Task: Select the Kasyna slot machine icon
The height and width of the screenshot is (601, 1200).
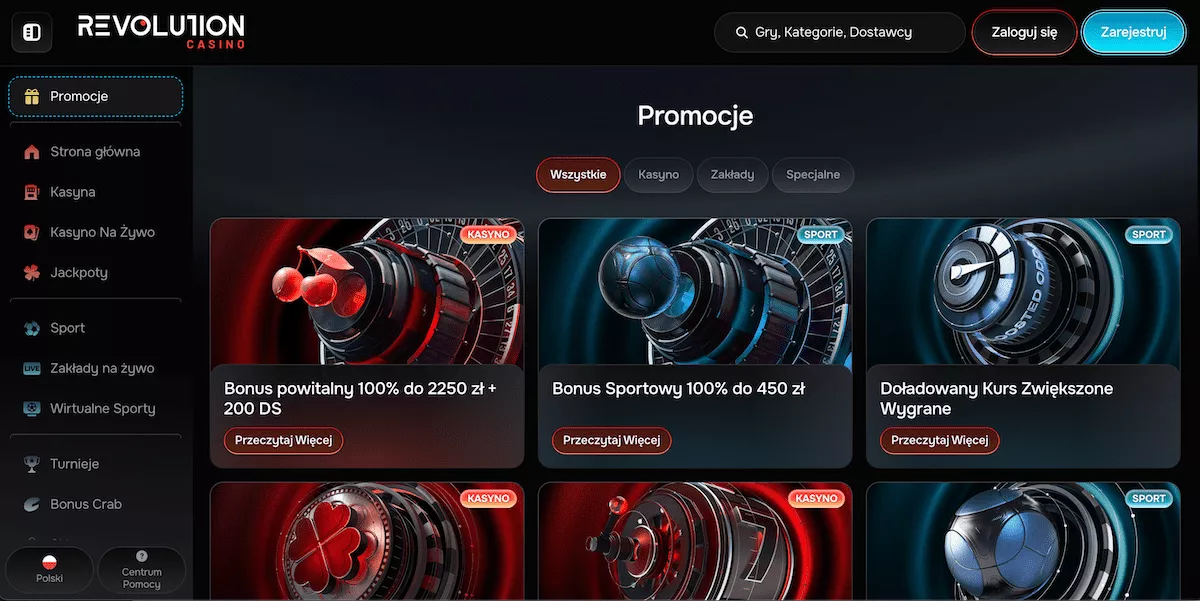Action: [x=32, y=192]
